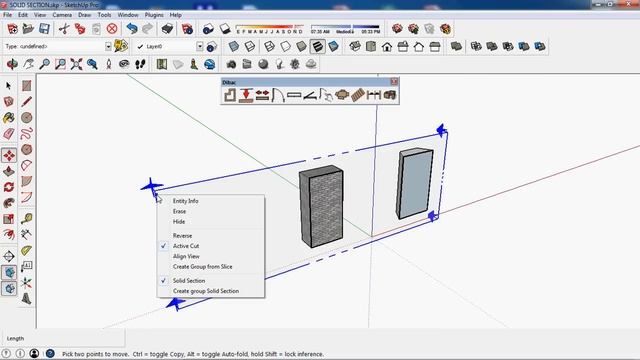The height and width of the screenshot is (360, 640).
Task: Toggle Shaded With Textures style
Action: (x=317, y=47)
